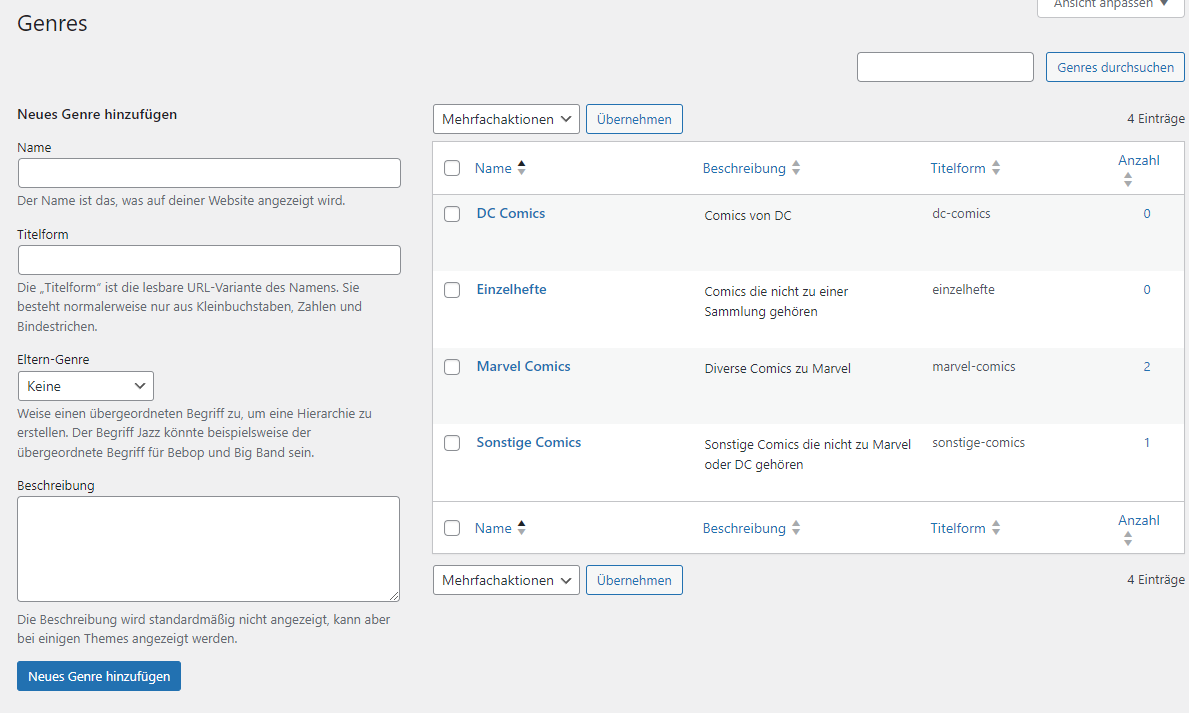Click Beschreibung sort arrows in table footer

point(796,529)
